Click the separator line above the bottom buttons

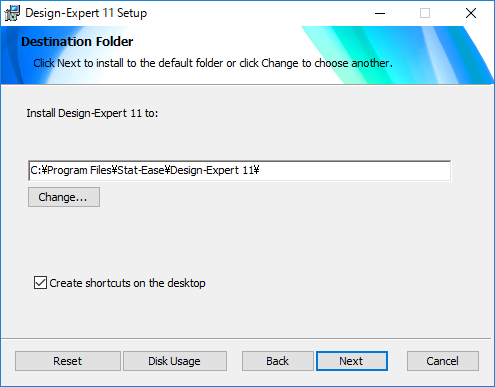tap(246, 339)
